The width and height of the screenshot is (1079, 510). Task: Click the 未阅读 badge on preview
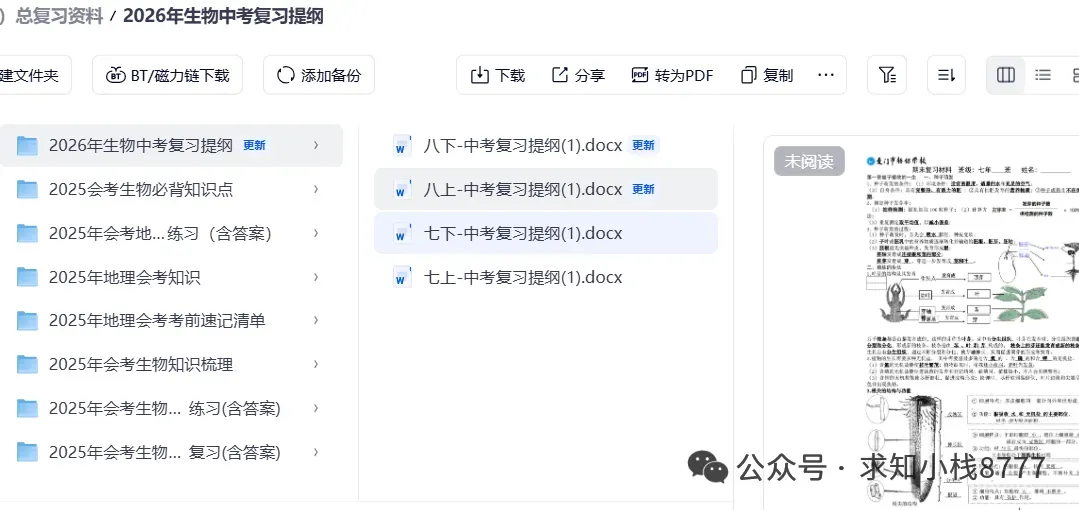(809, 161)
